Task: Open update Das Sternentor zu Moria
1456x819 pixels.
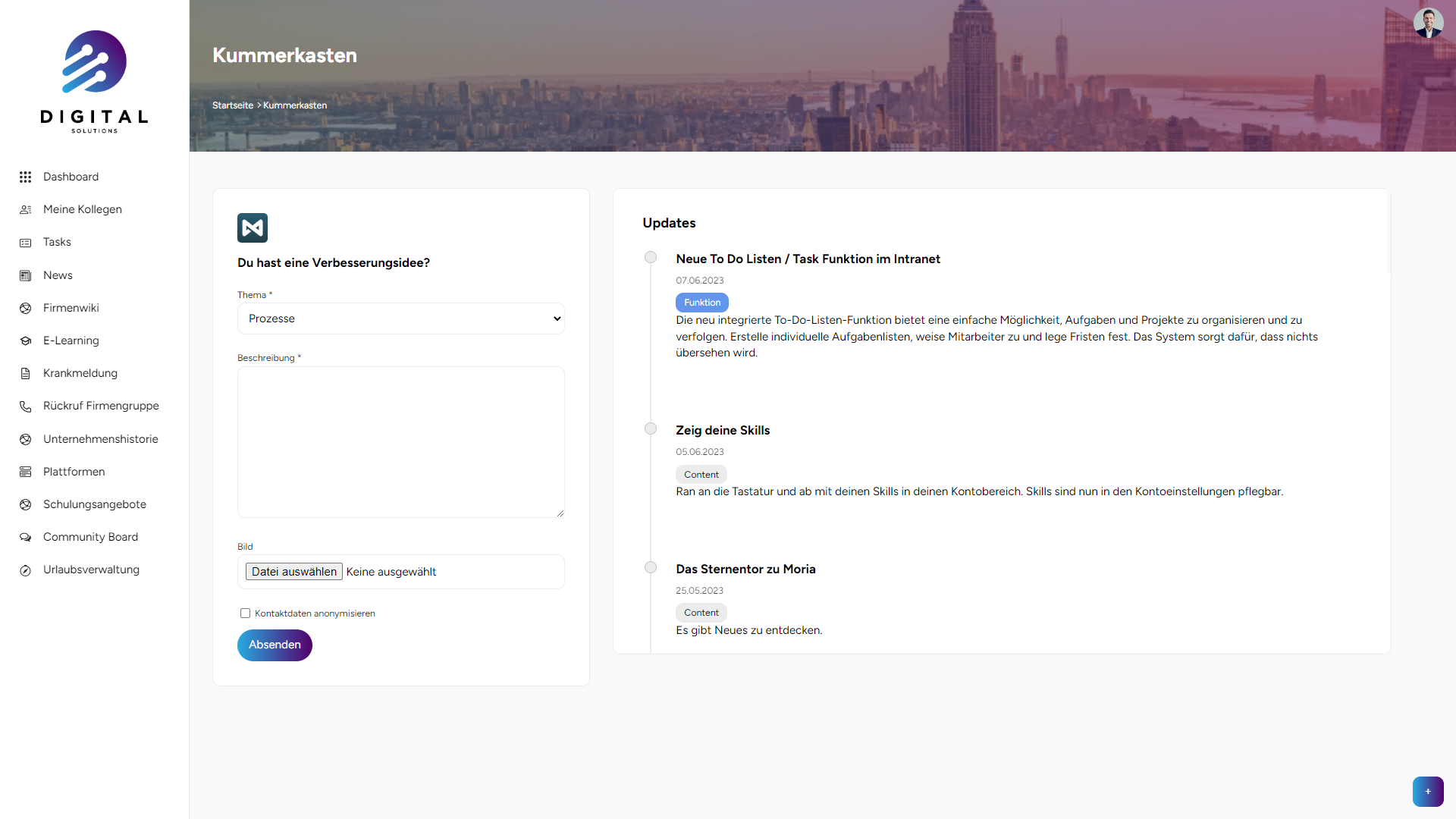Action: pos(745,570)
